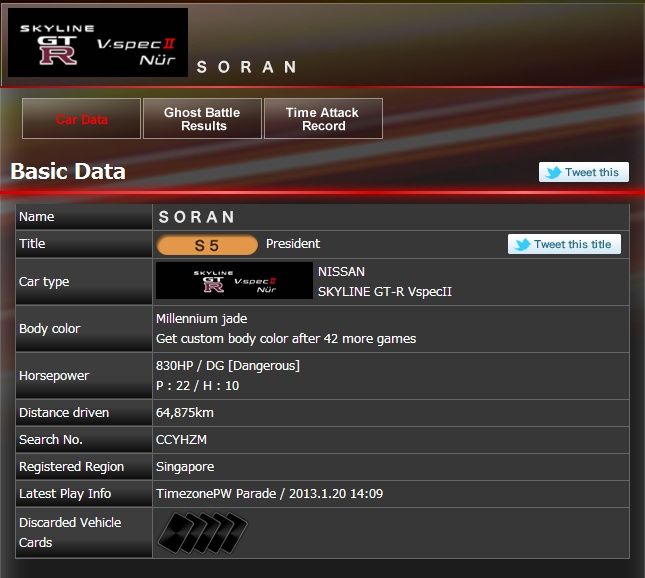
Task: Click the Horsepower row label
Action: pyautogui.click(x=54, y=376)
